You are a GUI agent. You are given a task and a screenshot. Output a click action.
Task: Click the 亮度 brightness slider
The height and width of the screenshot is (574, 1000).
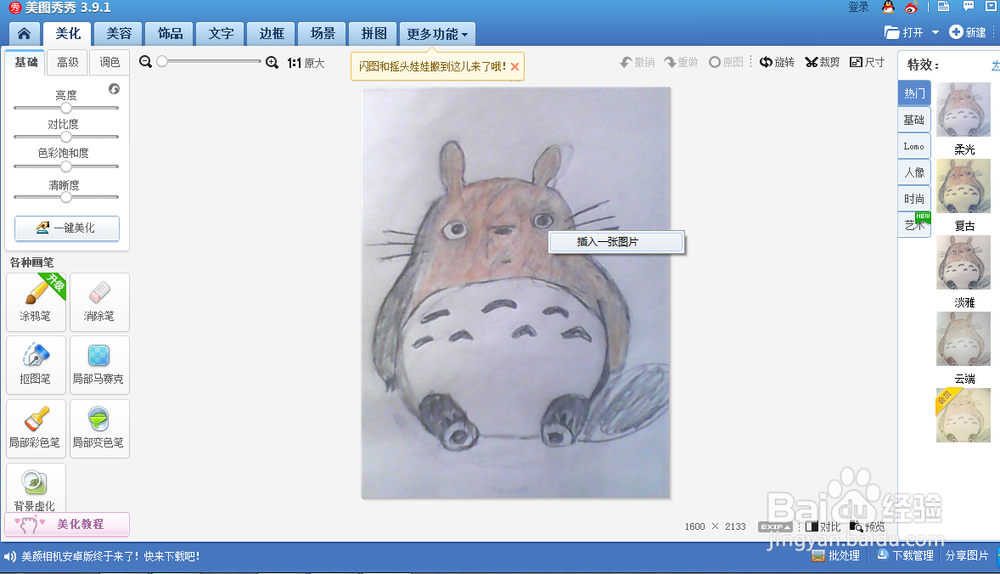[66, 108]
